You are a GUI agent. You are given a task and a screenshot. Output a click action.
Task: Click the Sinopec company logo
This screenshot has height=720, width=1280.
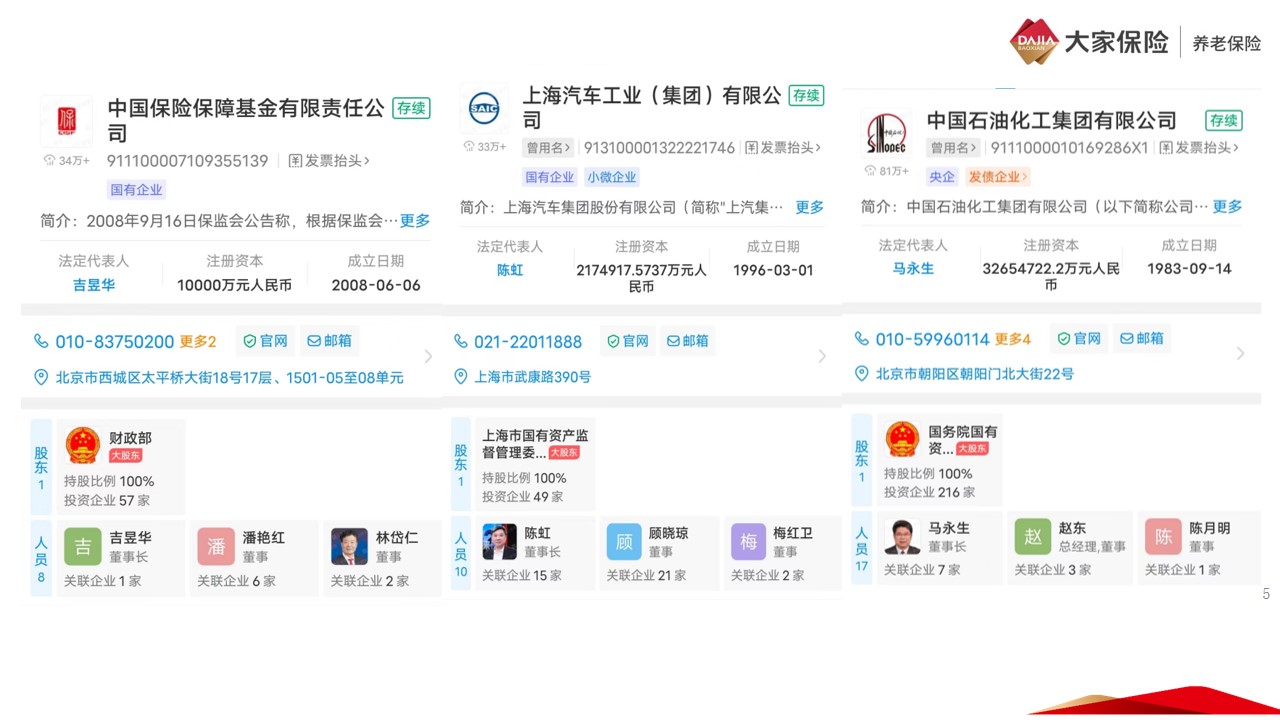pyautogui.click(x=886, y=132)
